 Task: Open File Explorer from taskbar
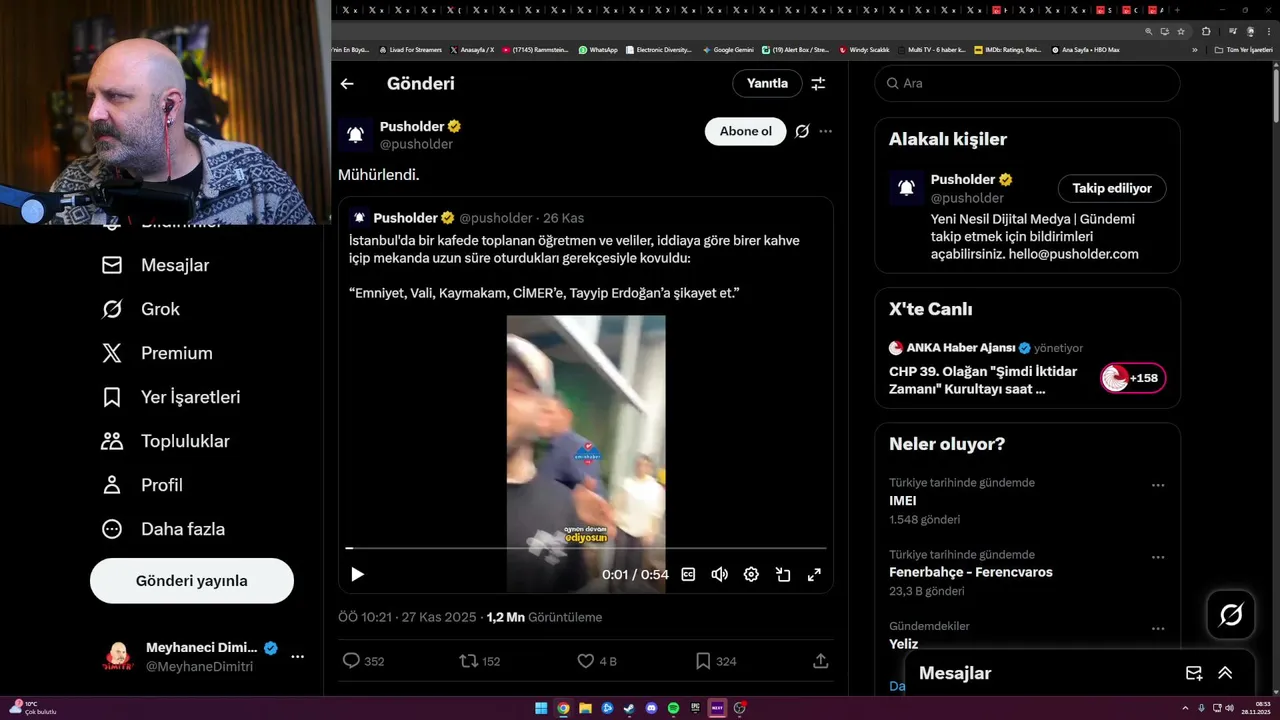click(x=585, y=708)
